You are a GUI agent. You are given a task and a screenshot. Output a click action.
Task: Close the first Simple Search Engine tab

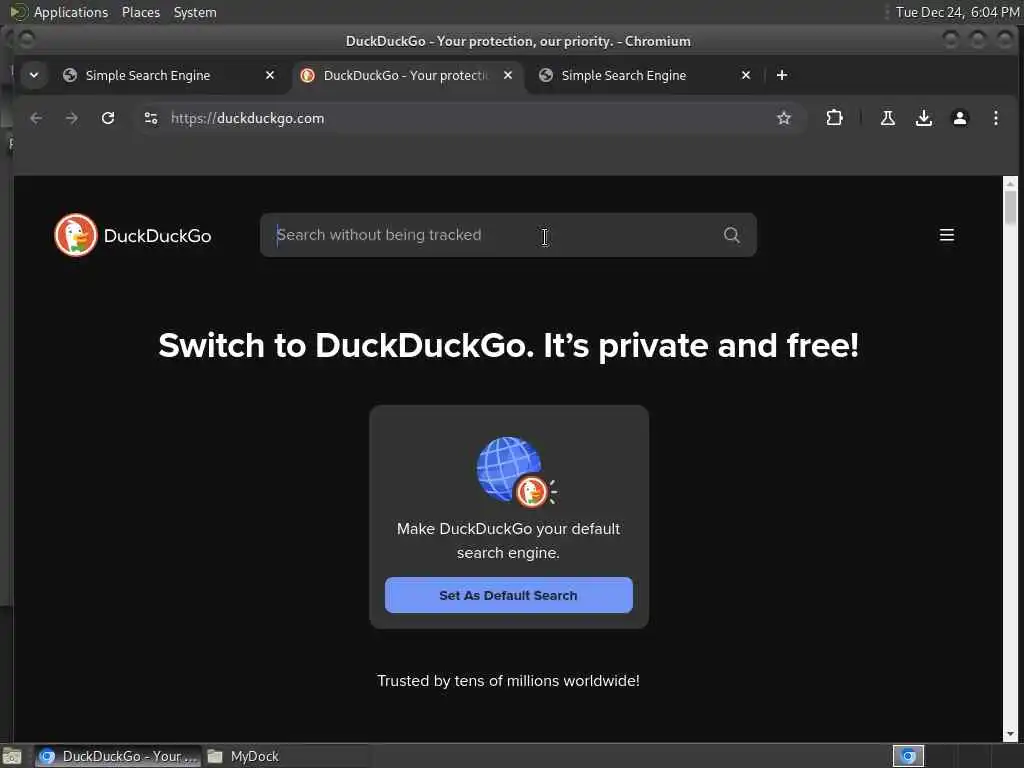(270, 75)
